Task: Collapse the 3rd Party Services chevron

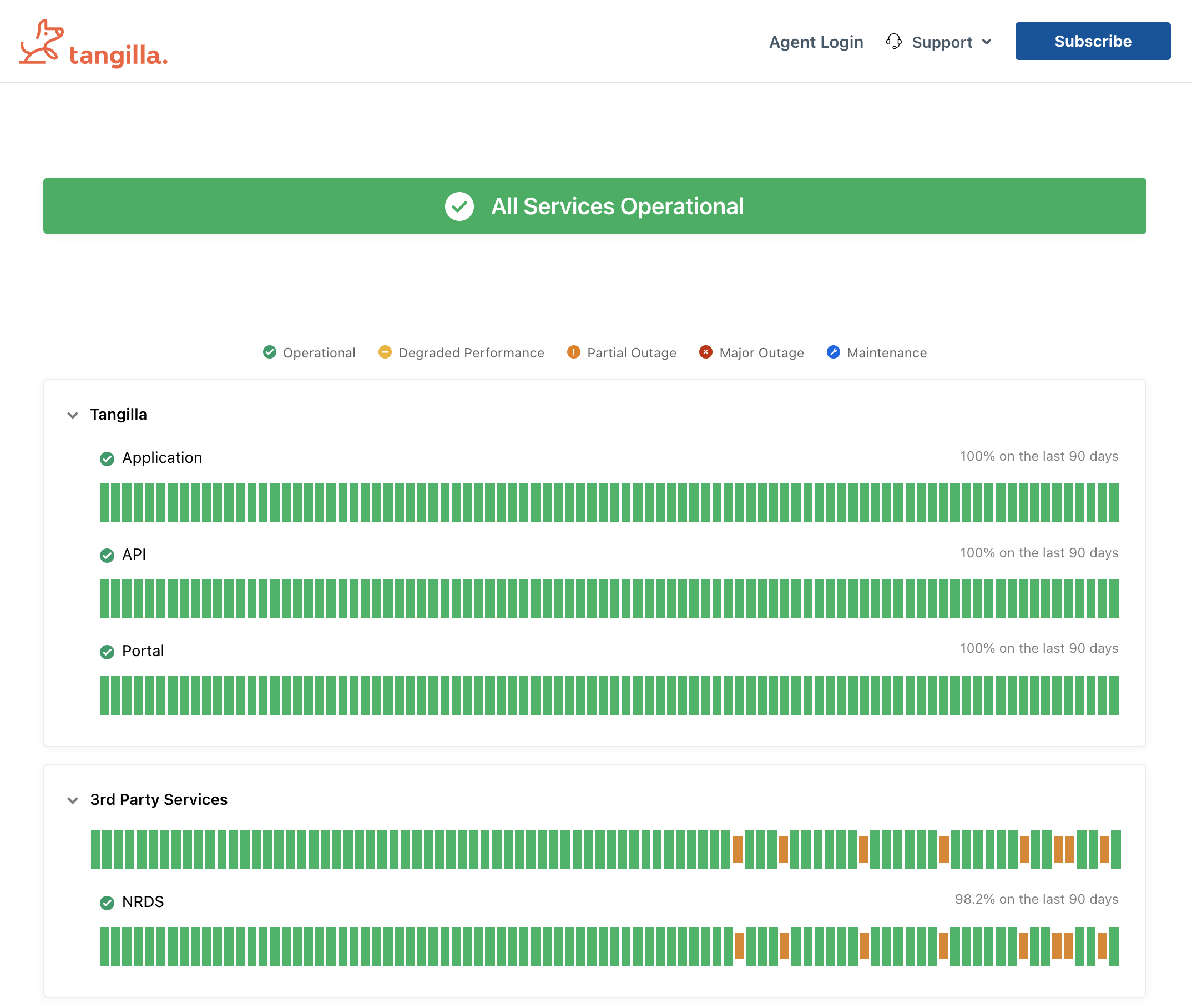Action: tap(73, 800)
